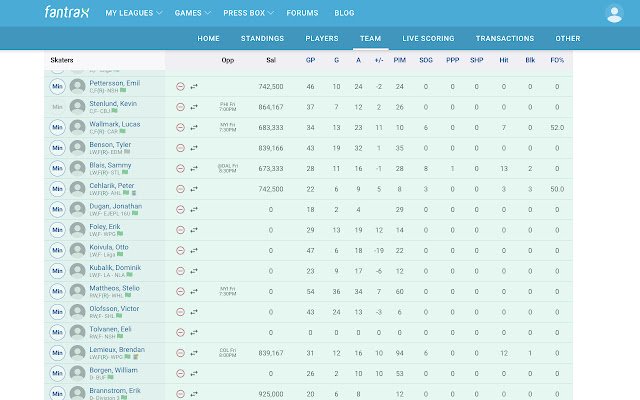Open player page for Mattheos, Stelio
Image resolution: width=640 pixels, height=400 pixels.
click(114, 288)
